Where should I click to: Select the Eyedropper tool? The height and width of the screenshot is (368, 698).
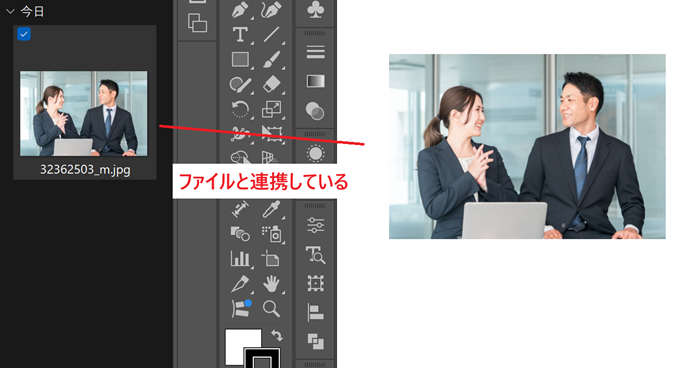272,209
